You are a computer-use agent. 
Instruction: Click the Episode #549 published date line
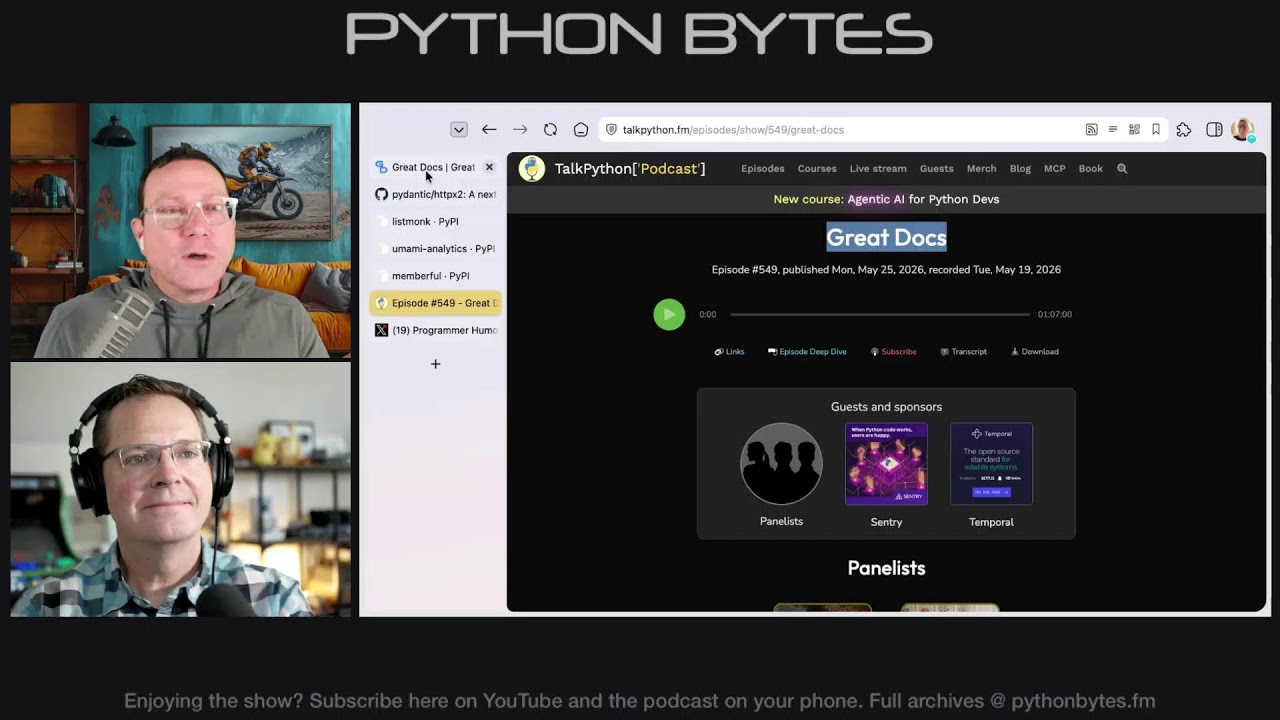pos(886,270)
